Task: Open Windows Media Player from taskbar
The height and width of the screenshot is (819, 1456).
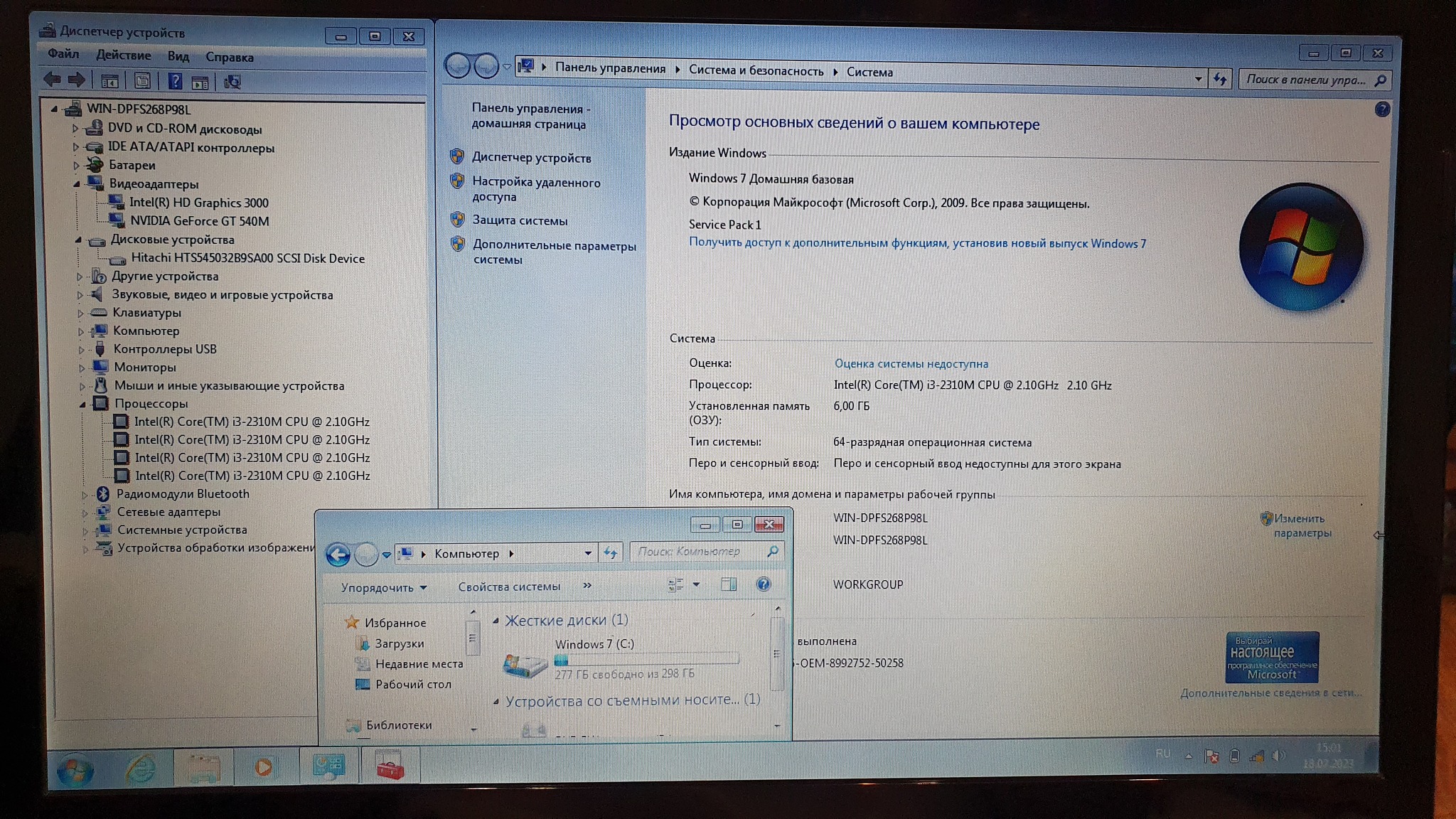Action: 263,767
